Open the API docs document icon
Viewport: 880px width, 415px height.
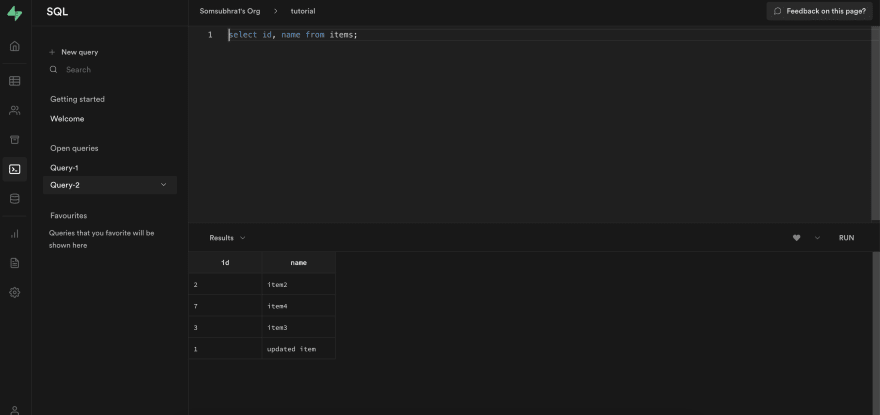(x=15, y=263)
